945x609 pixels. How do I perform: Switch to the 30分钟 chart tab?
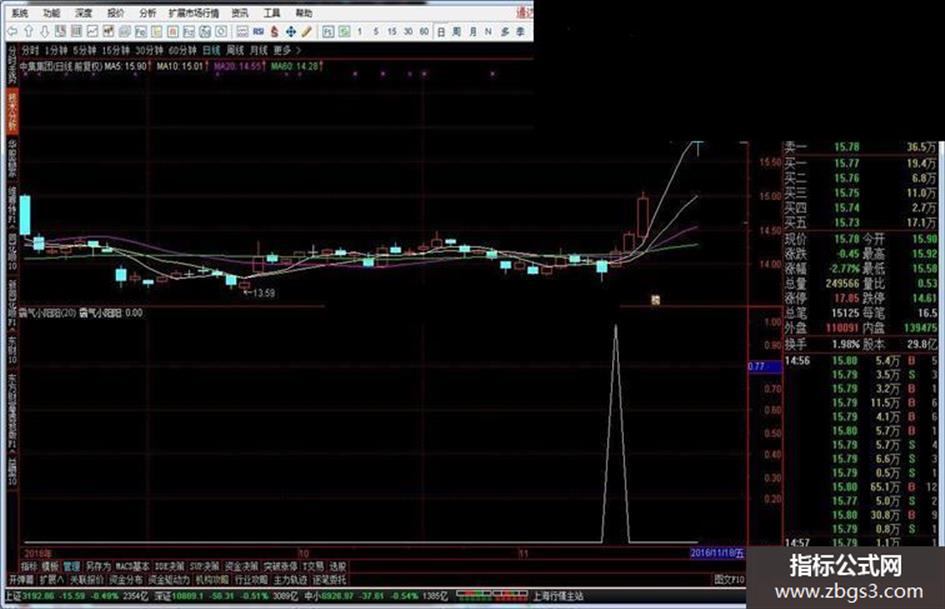[x=149, y=50]
